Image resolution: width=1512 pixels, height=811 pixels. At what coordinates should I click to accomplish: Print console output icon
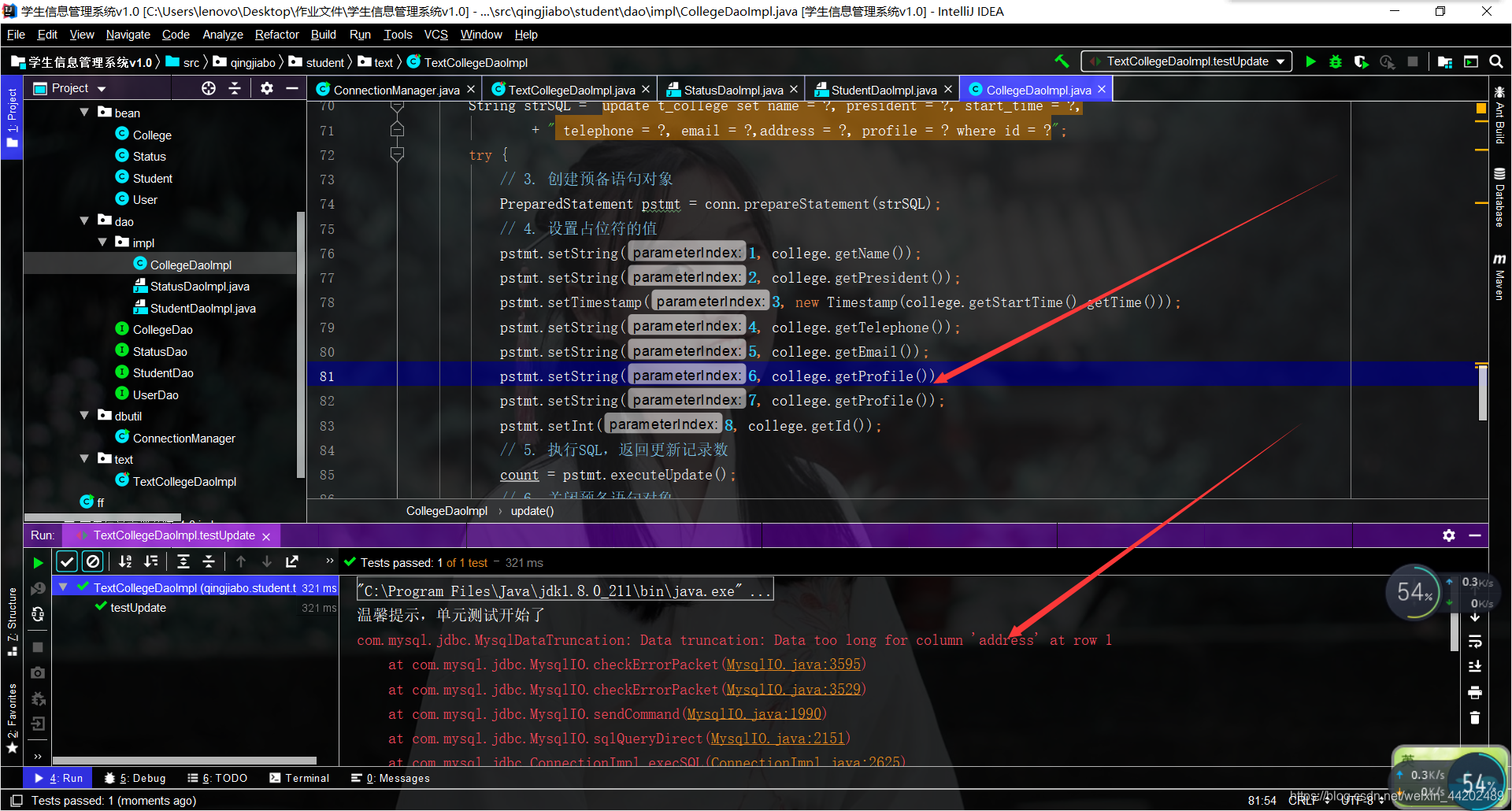click(x=1475, y=693)
